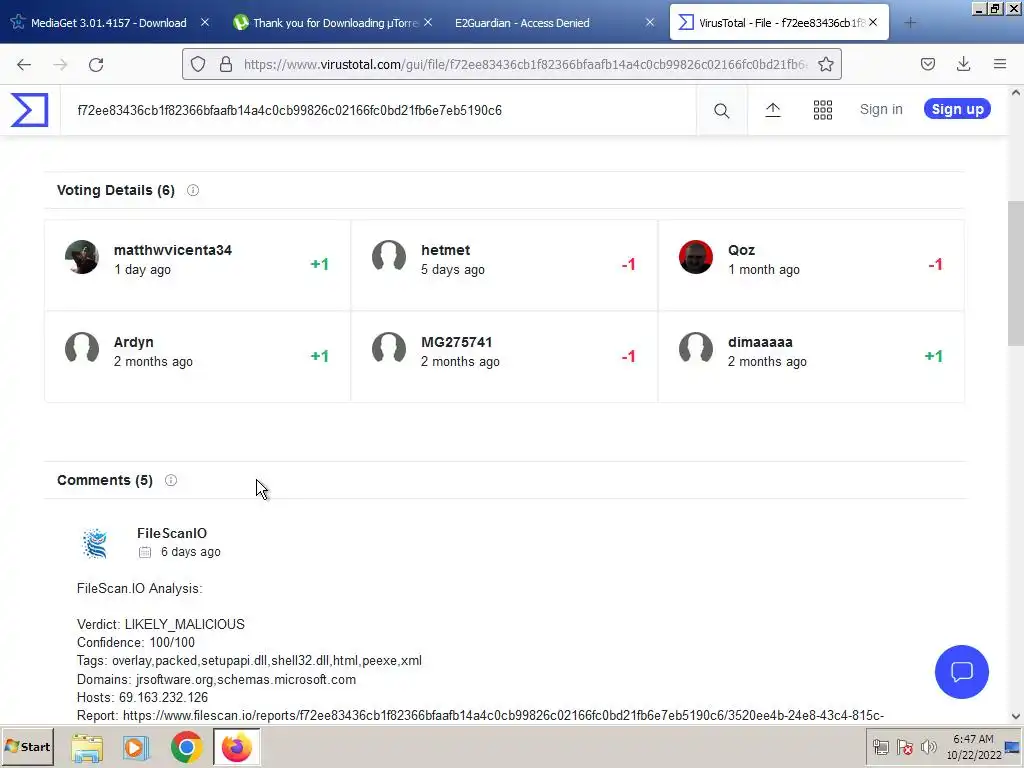Open Chrome from the taskbar
The image size is (1024, 768).
tap(186, 747)
